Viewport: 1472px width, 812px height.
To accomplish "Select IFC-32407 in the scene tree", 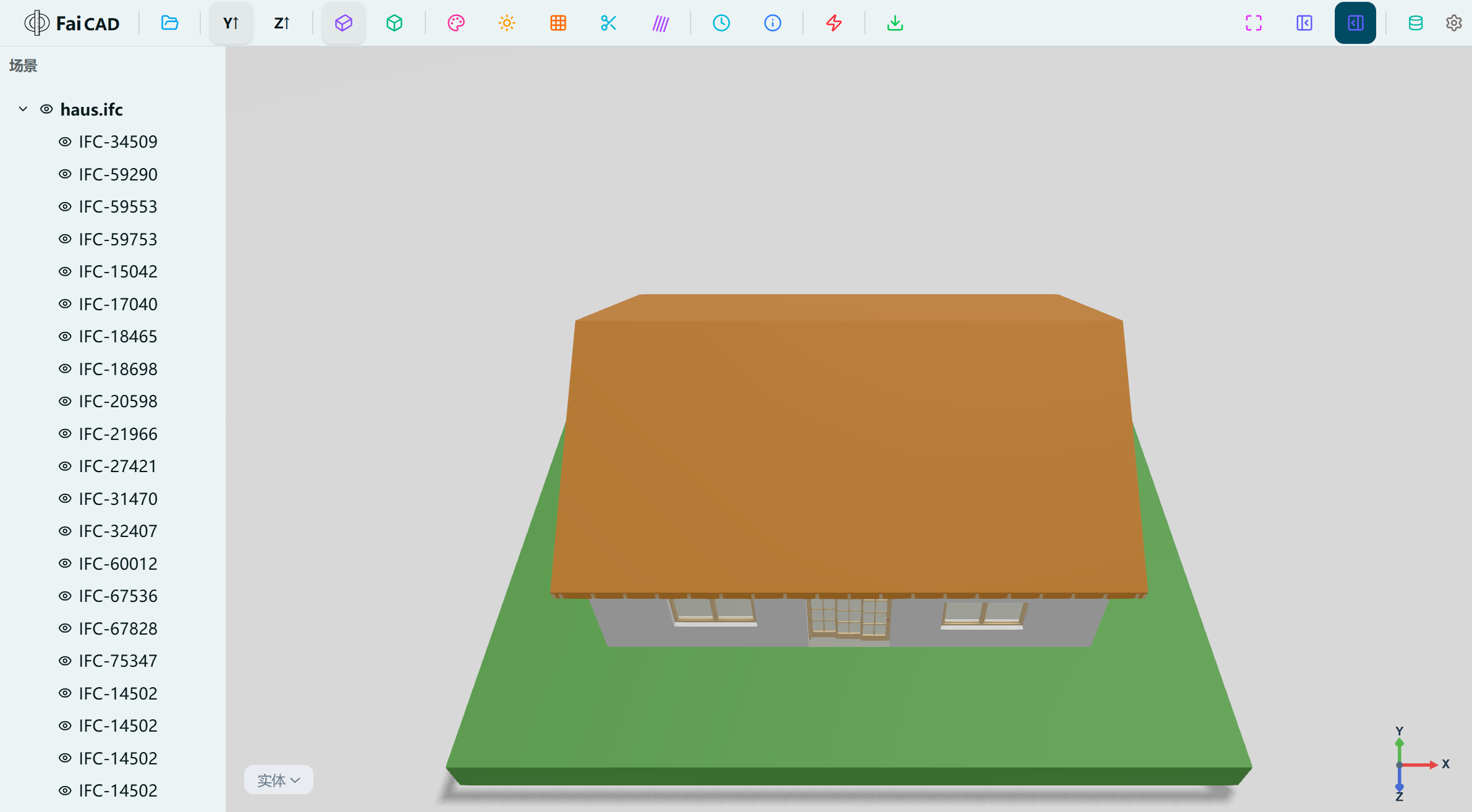I will pos(118,531).
